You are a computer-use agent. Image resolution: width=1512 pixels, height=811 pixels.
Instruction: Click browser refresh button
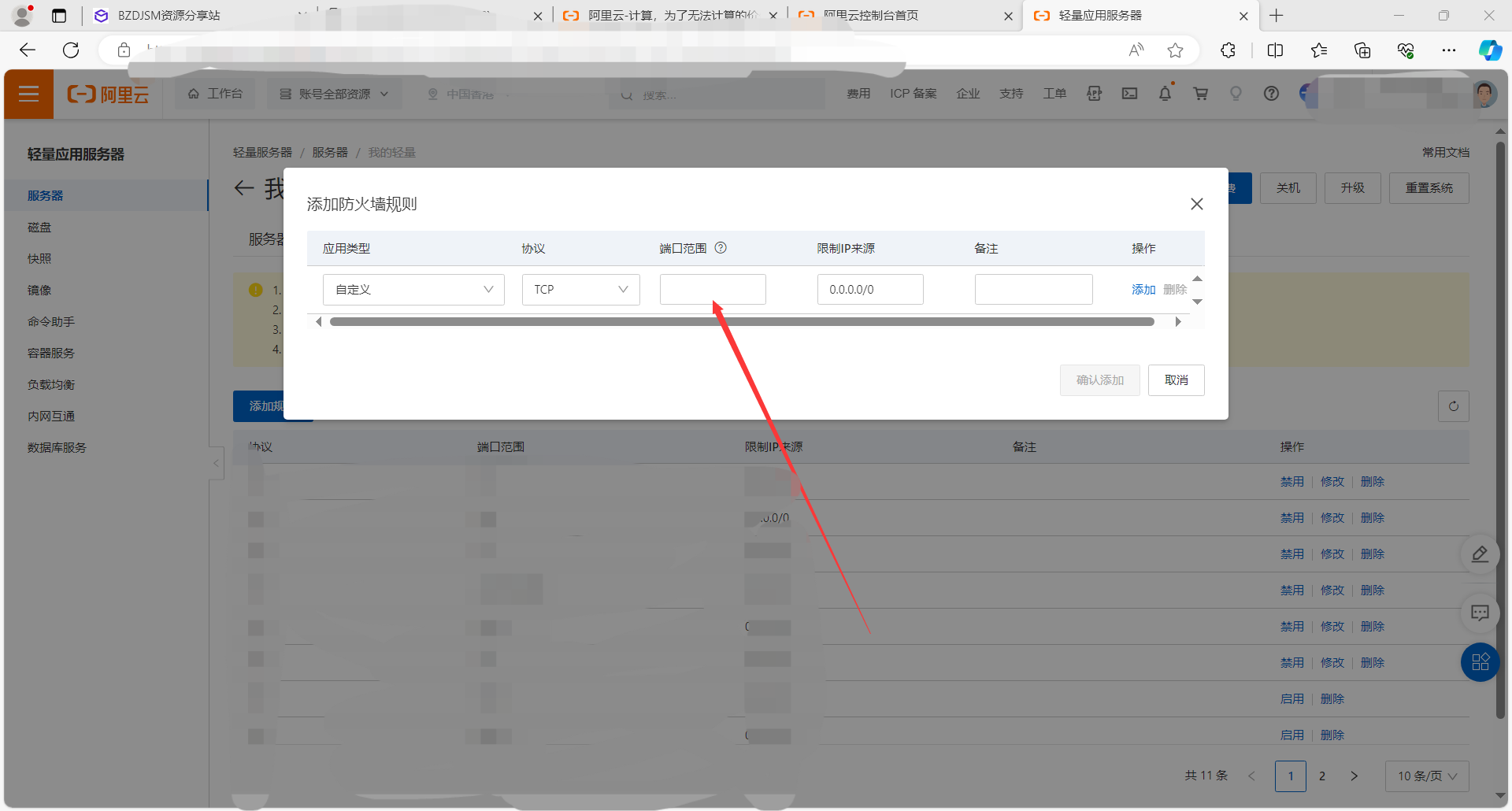click(x=71, y=50)
